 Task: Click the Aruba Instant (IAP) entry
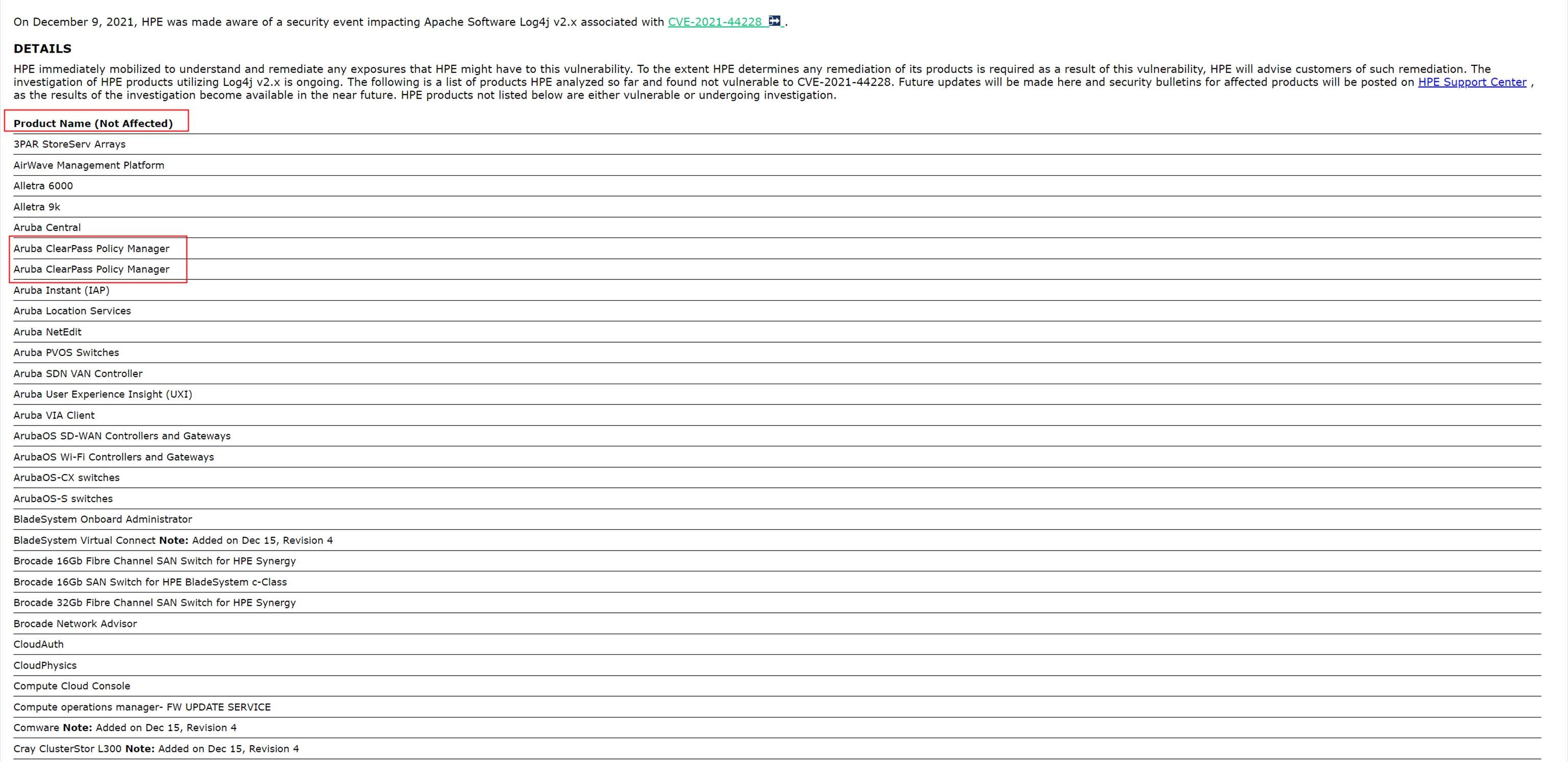tap(61, 291)
